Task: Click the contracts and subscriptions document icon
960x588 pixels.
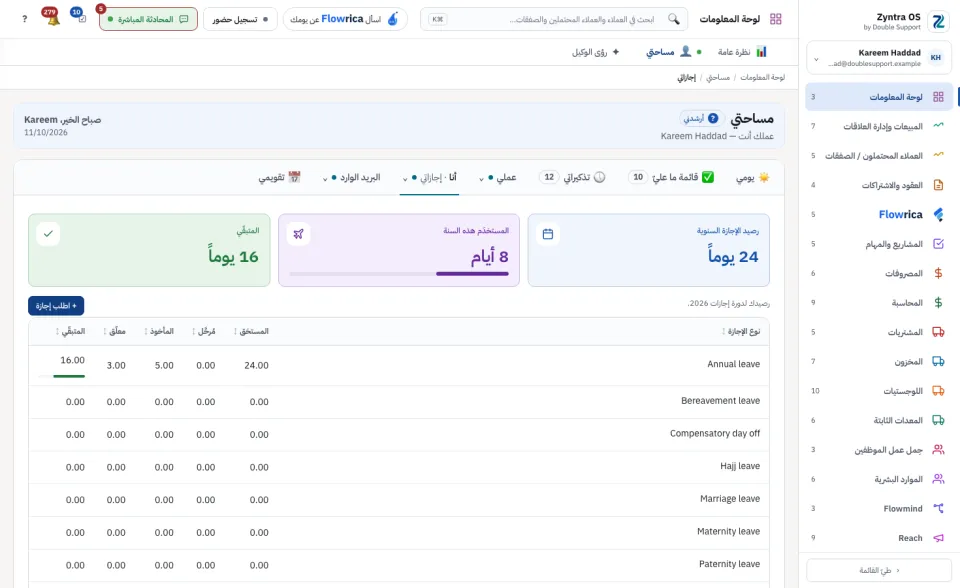Action: tap(938, 185)
